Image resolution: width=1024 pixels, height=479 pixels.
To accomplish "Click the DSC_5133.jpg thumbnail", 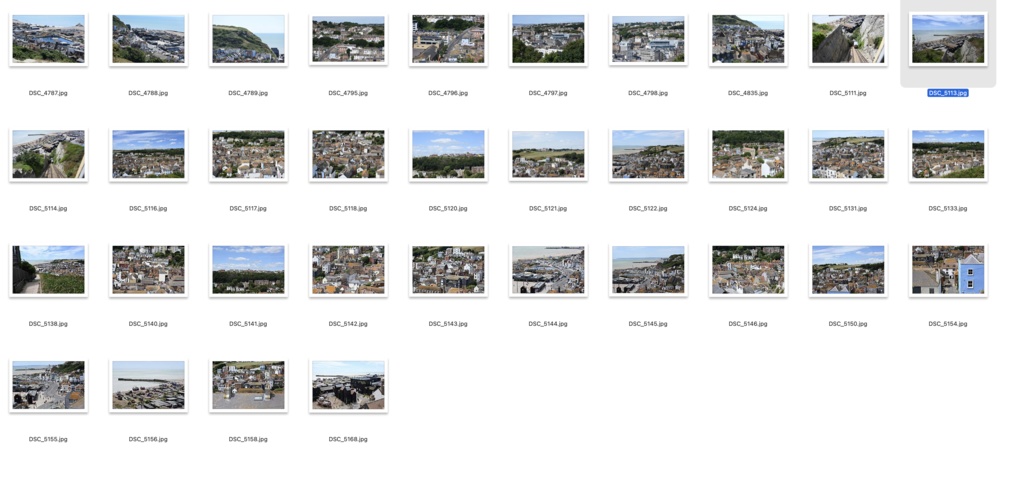I will coord(948,155).
